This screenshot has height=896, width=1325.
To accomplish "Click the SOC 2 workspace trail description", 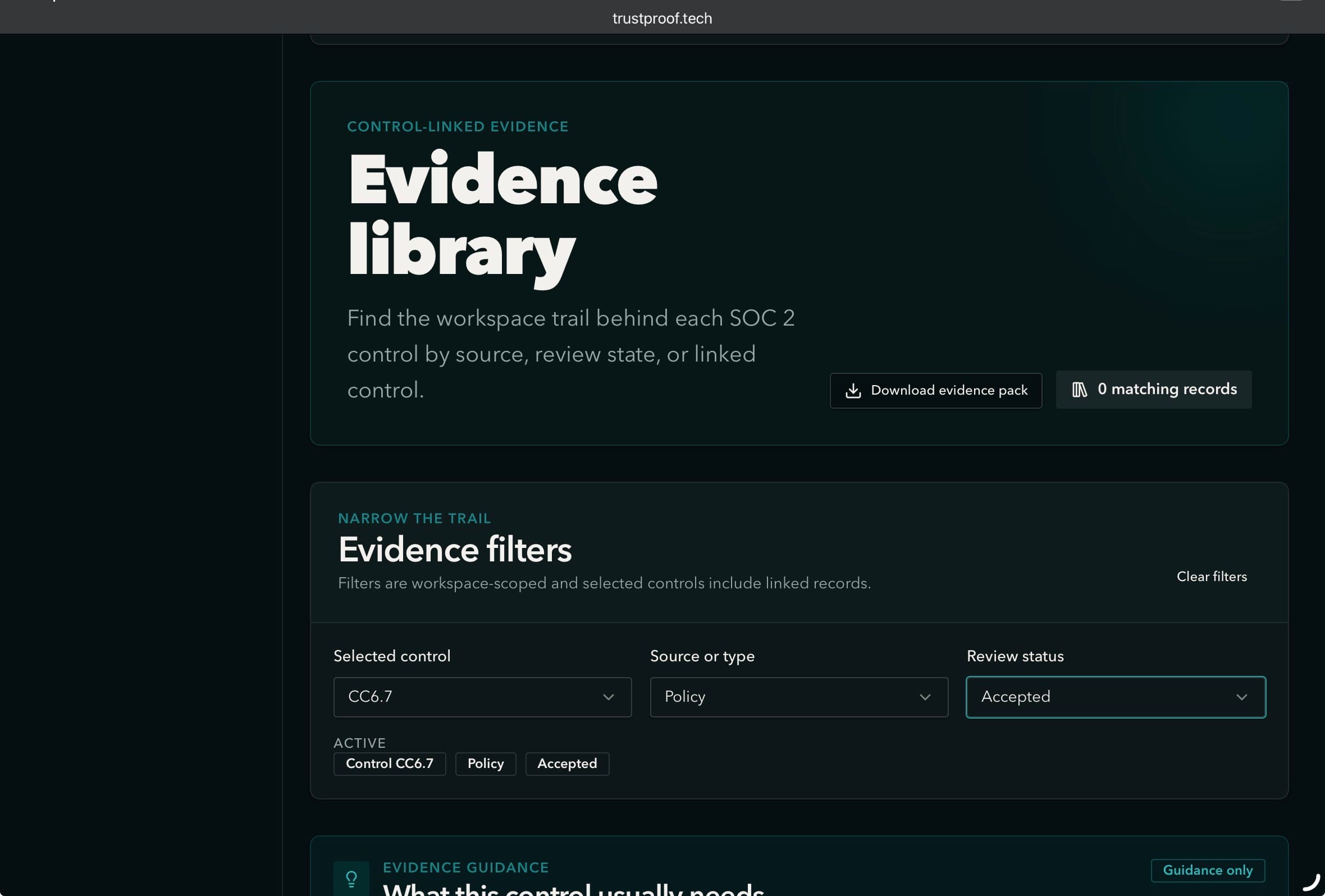I will click(x=571, y=354).
